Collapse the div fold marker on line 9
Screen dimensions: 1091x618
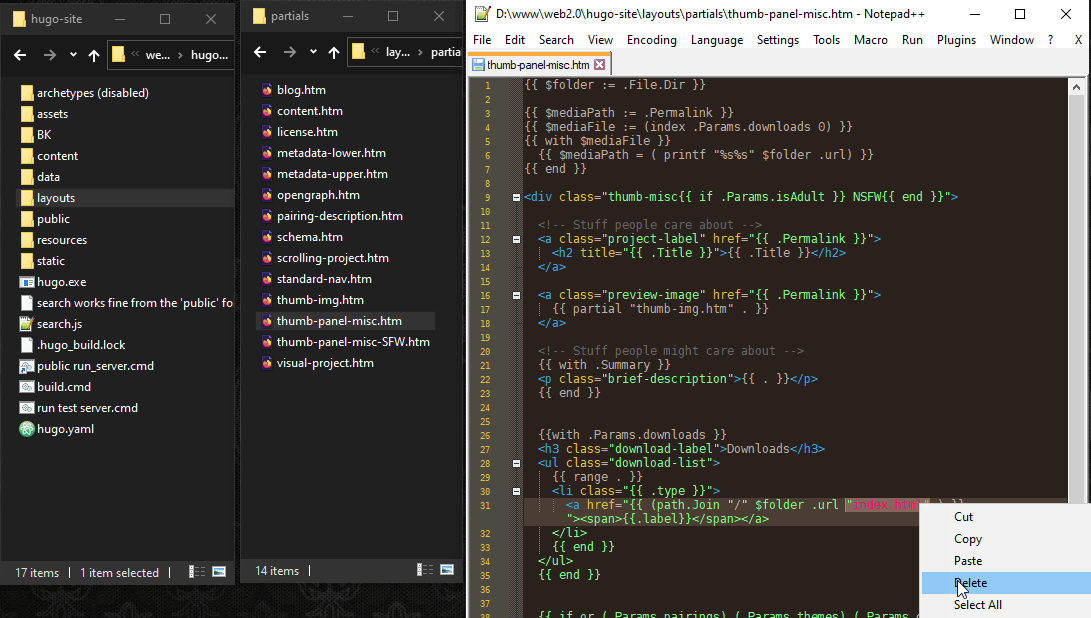coord(516,197)
